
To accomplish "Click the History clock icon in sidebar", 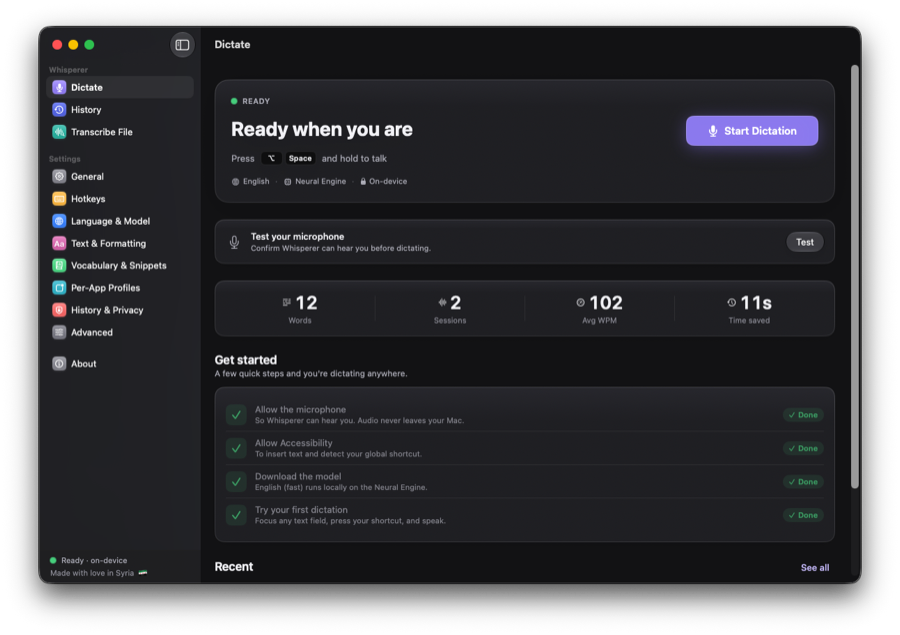I will [x=59, y=110].
